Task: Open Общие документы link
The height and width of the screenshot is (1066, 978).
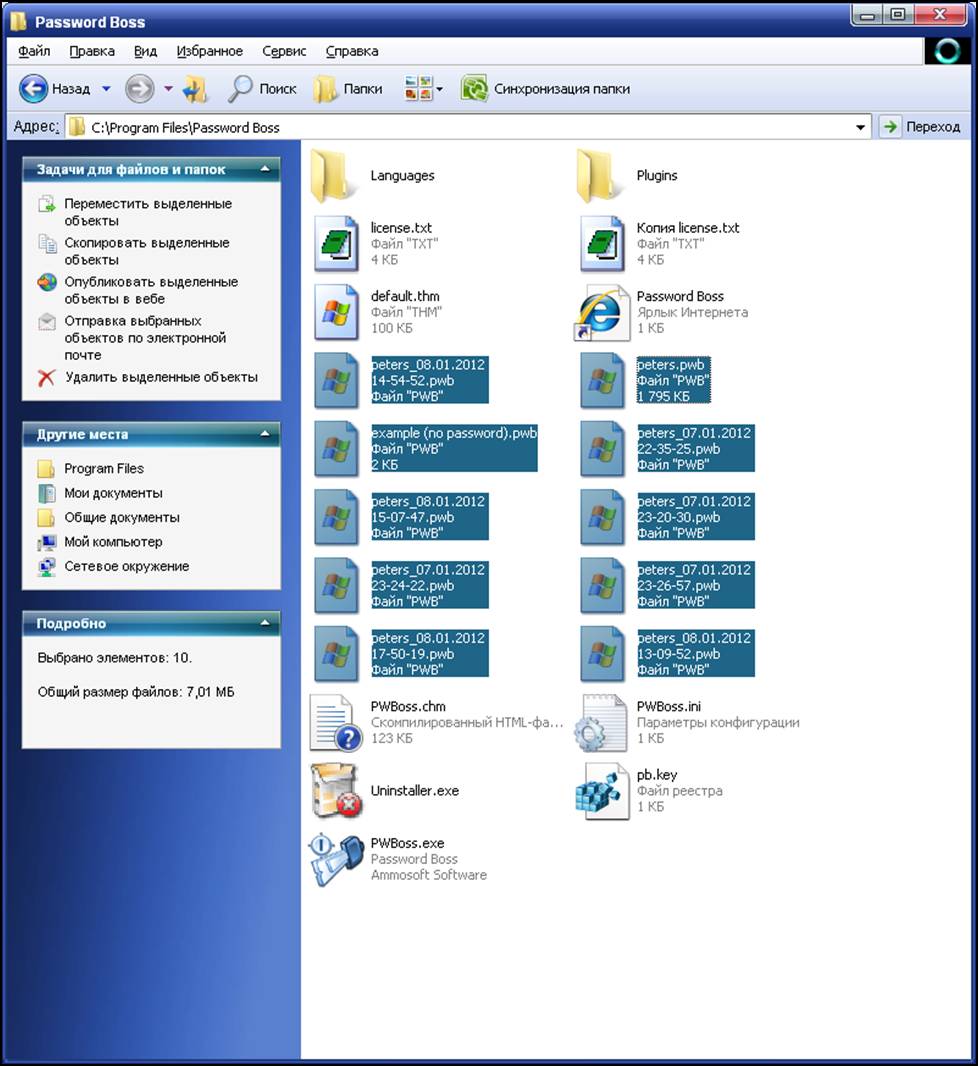Action: 122,517
